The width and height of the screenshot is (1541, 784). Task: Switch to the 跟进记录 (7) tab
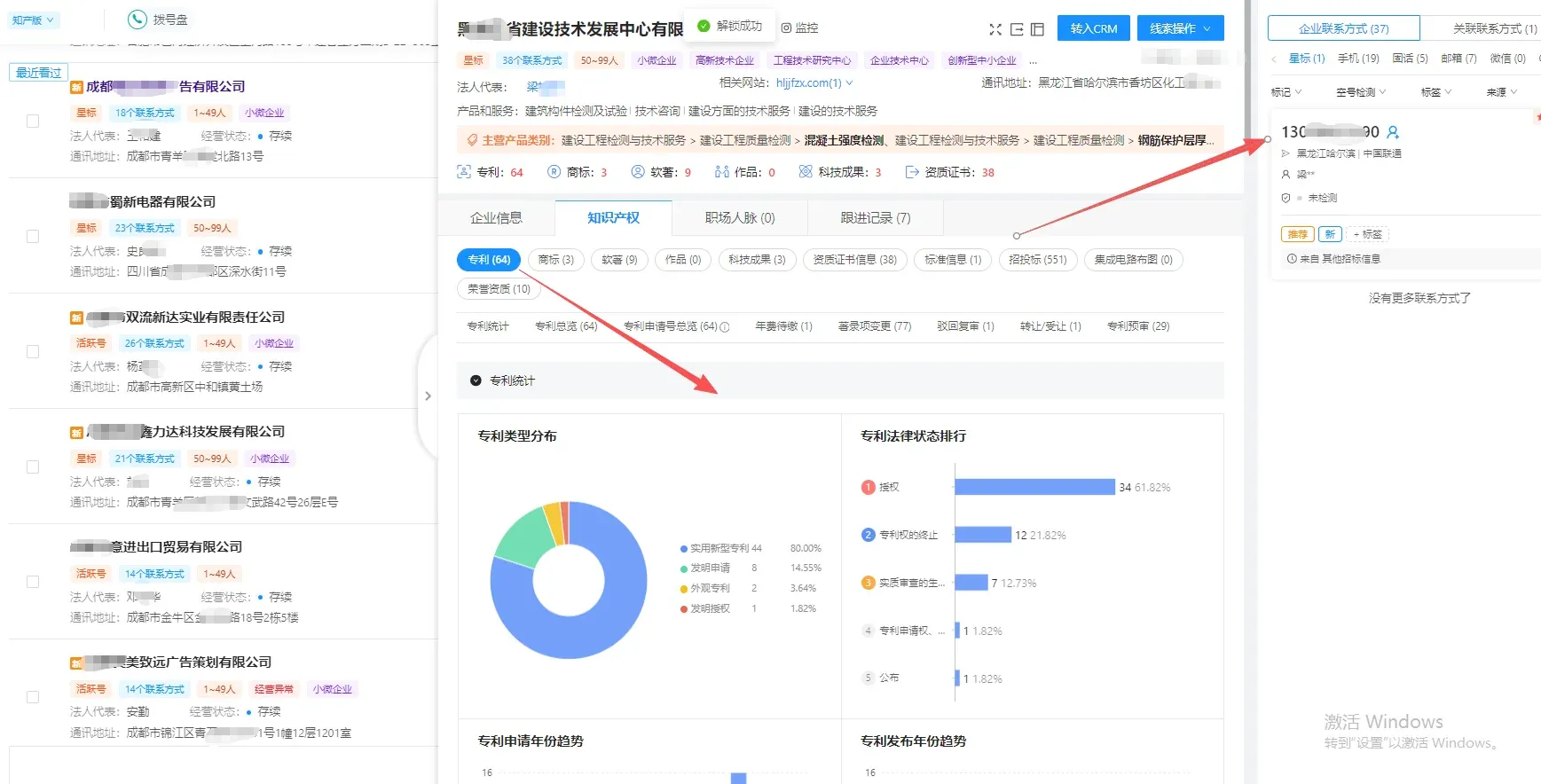(x=875, y=218)
